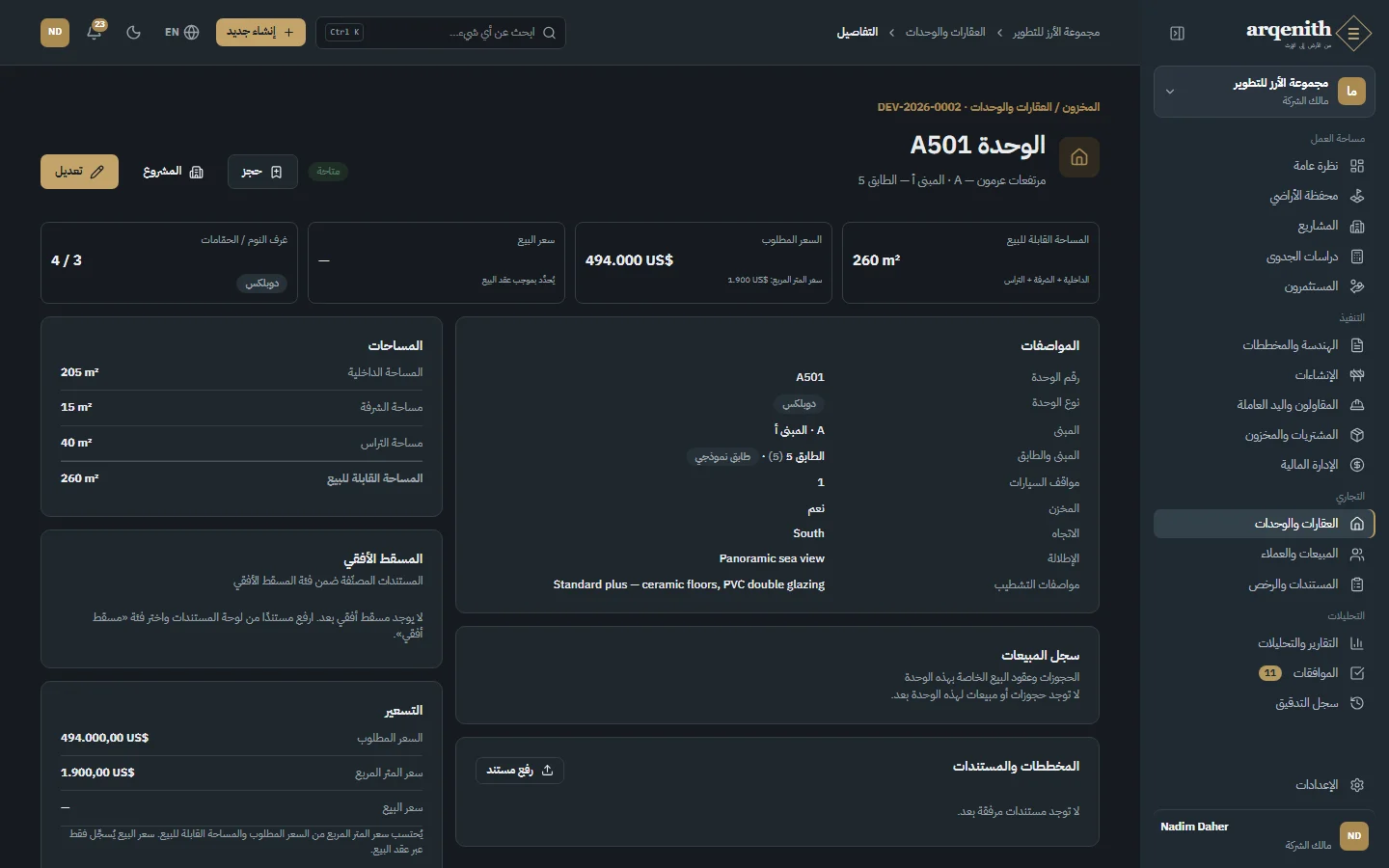Open نظرة عامة overview in sidebar
Viewport: 1389px width, 868px height.
pos(1263,166)
